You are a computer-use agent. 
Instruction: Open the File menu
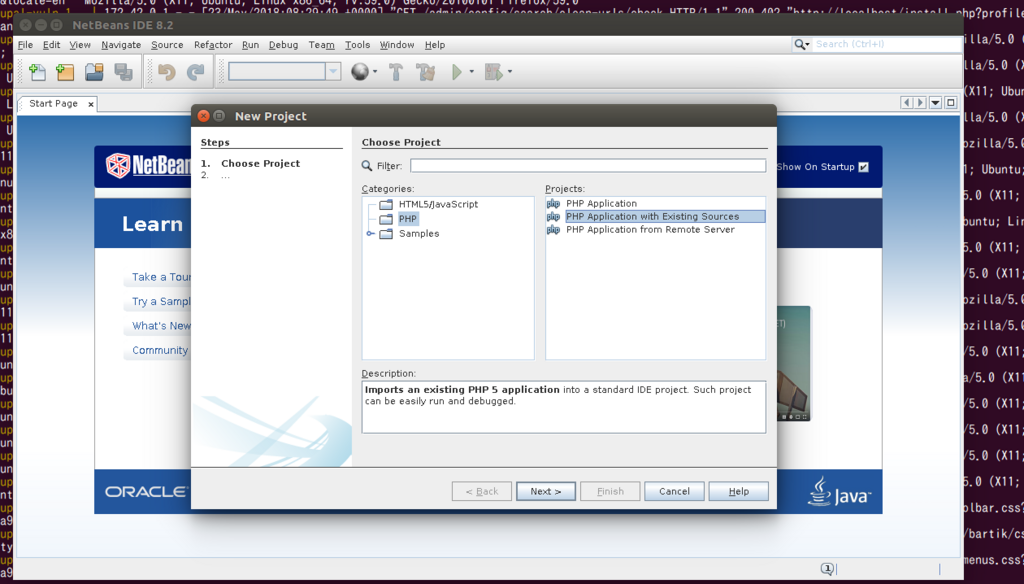tap(25, 45)
